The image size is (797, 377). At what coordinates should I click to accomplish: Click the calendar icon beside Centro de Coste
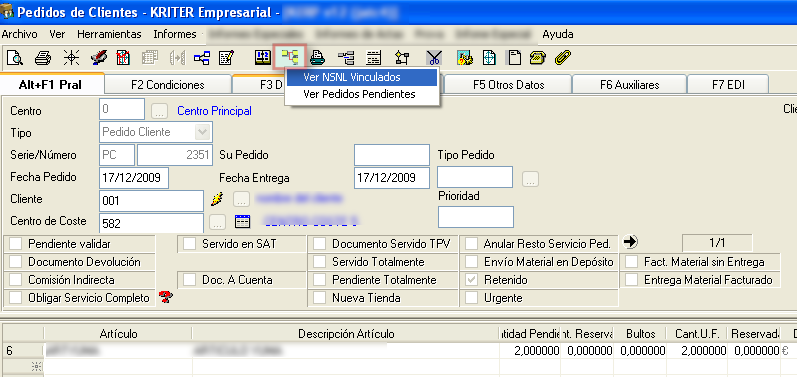(x=242, y=222)
